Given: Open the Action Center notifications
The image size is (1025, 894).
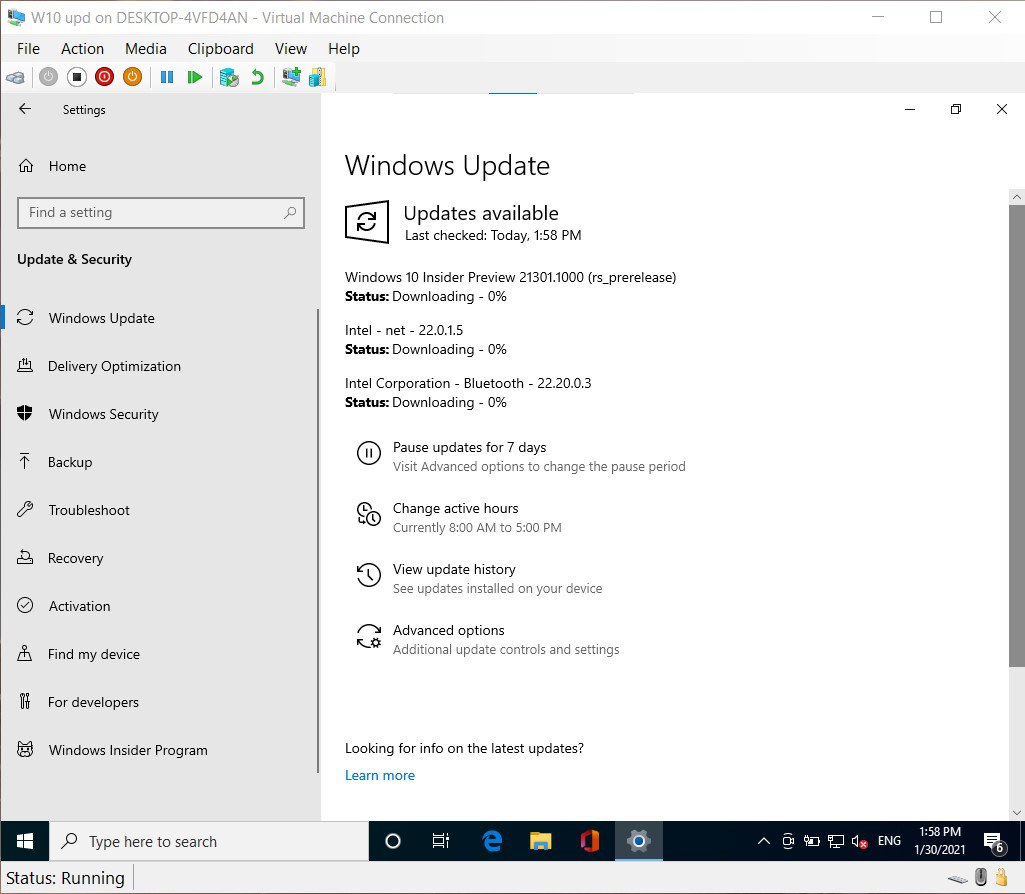Looking at the screenshot, I should tap(994, 842).
